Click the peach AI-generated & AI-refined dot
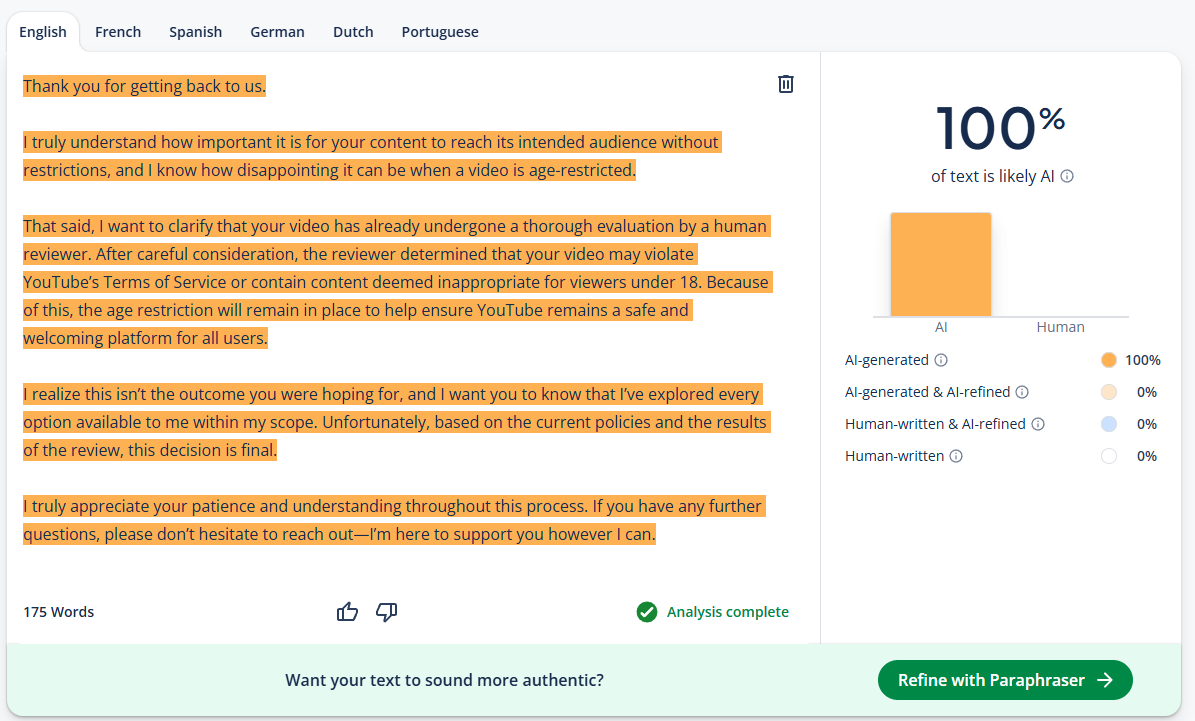Image resolution: width=1195 pixels, height=721 pixels. coord(1109,392)
